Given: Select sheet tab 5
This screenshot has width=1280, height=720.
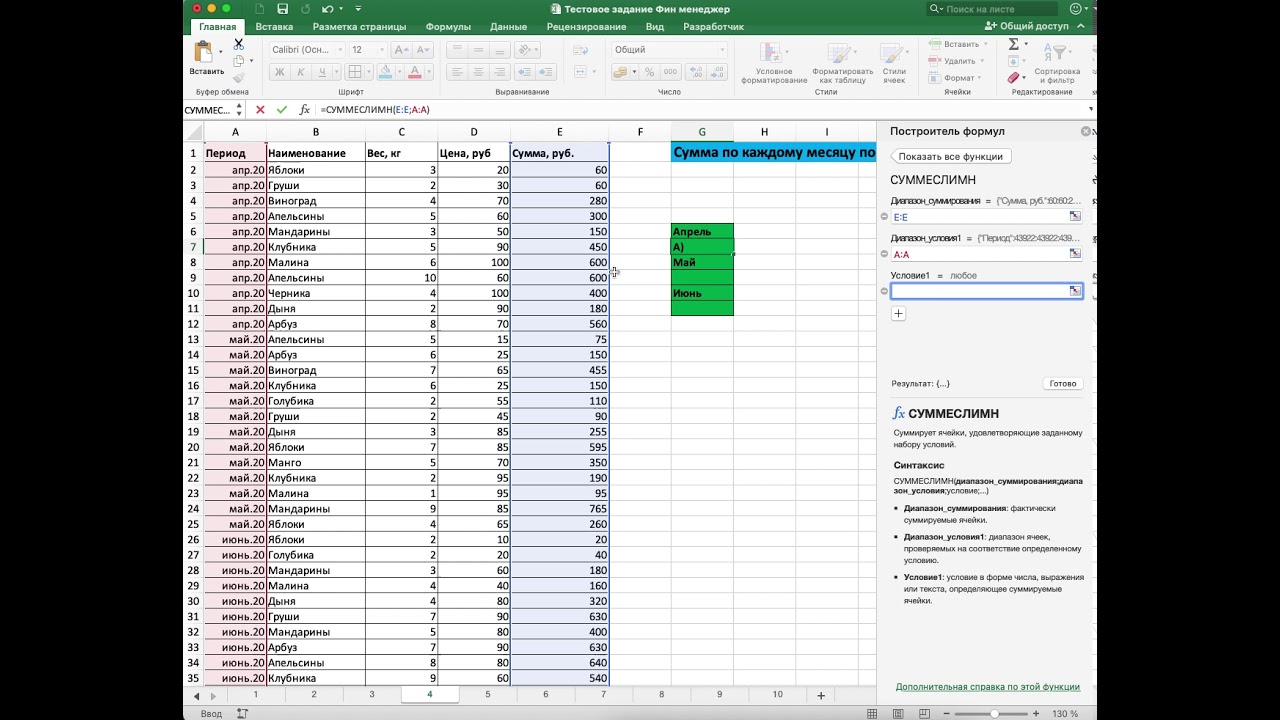Looking at the screenshot, I should [x=488, y=694].
